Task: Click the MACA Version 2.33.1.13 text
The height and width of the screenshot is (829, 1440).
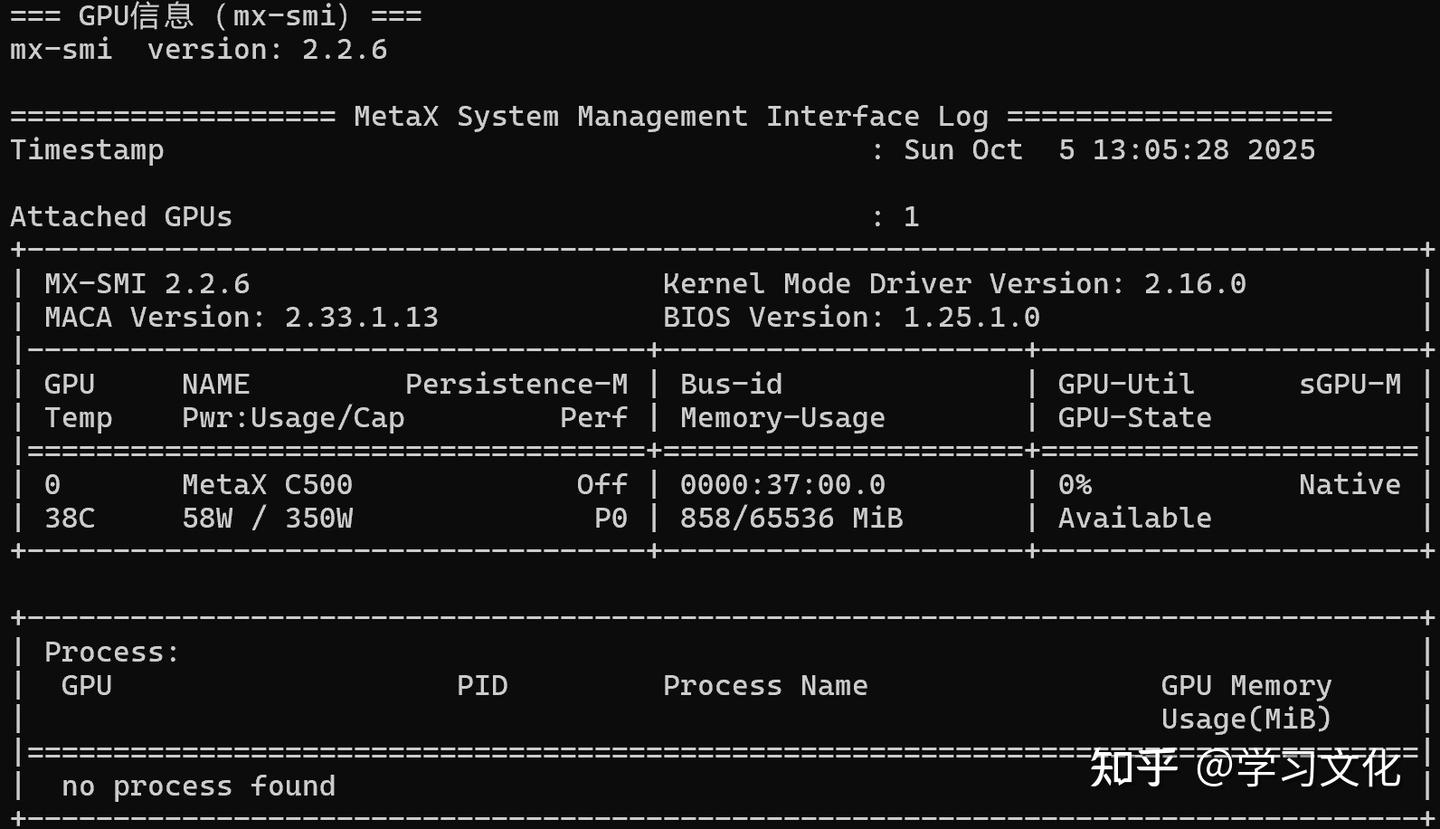Action: [x=241, y=318]
